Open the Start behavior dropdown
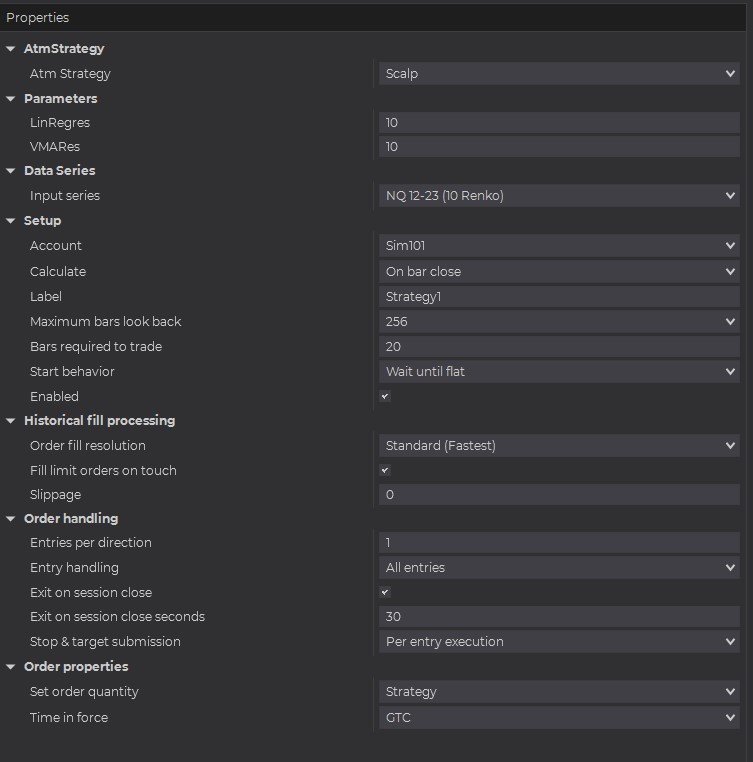This screenshot has height=762, width=753. point(559,371)
